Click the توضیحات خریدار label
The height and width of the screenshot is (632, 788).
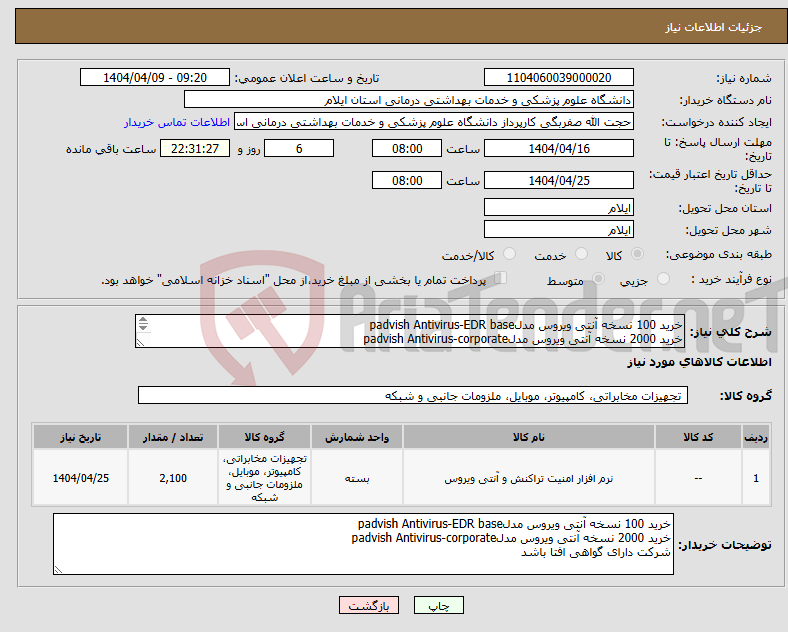(x=725, y=545)
